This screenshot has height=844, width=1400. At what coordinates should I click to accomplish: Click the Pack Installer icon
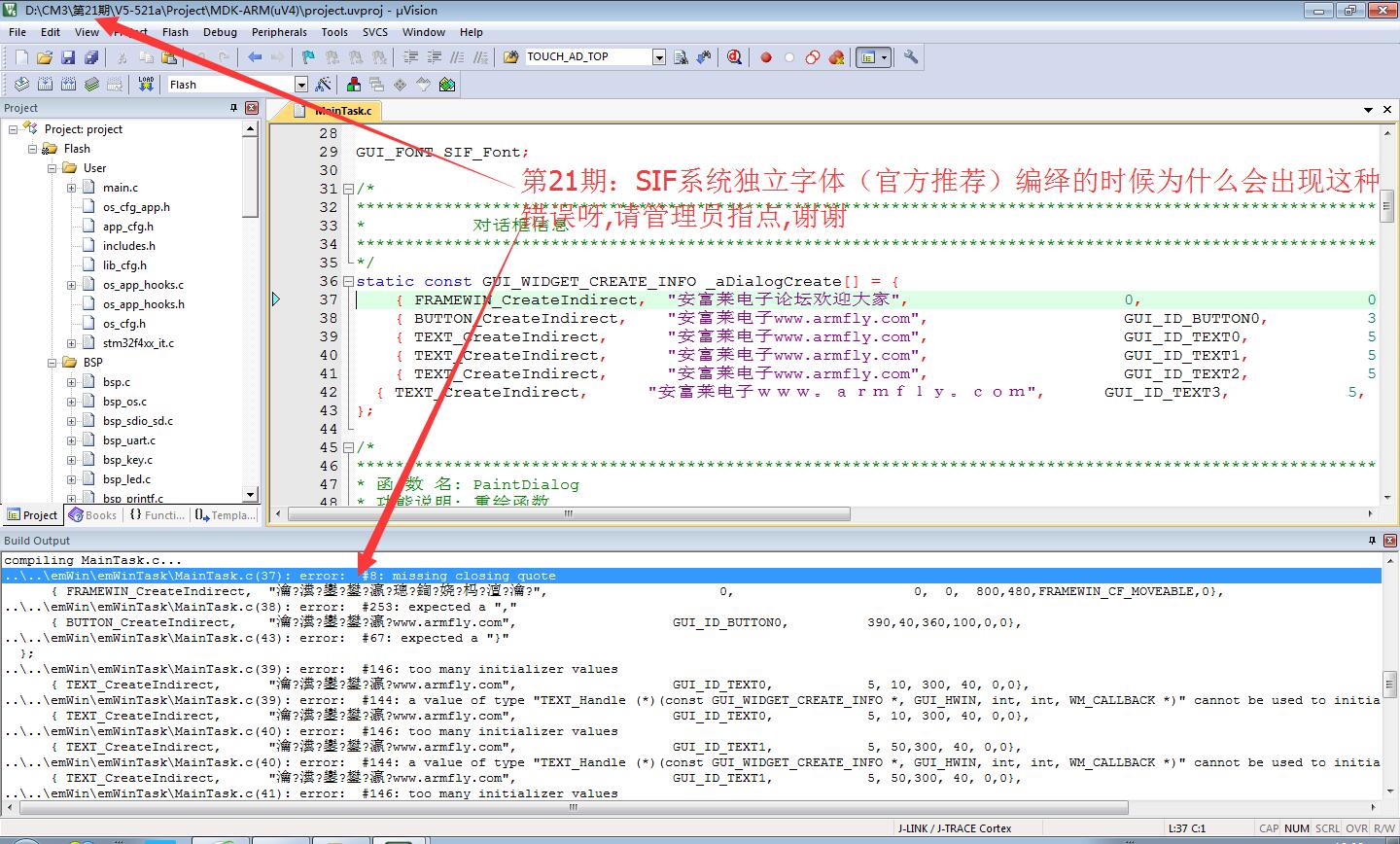point(447,85)
